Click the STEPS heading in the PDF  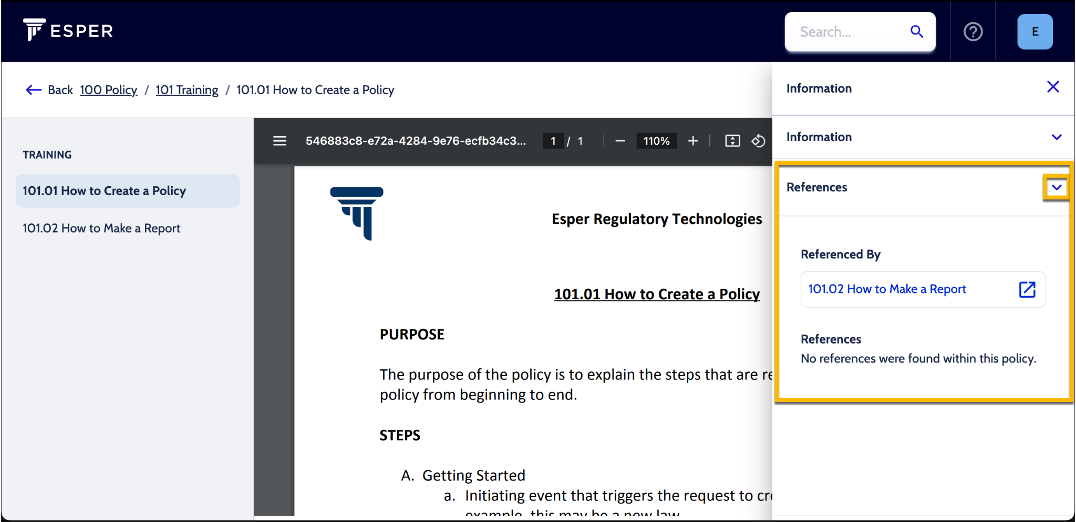[x=400, y=435]
